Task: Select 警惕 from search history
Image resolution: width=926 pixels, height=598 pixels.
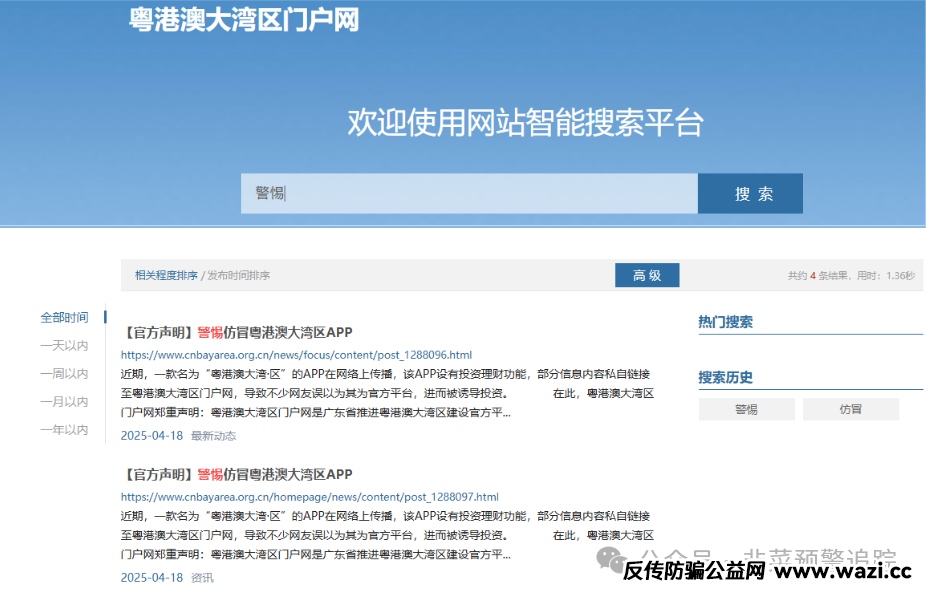Action: tap(746, 409)
